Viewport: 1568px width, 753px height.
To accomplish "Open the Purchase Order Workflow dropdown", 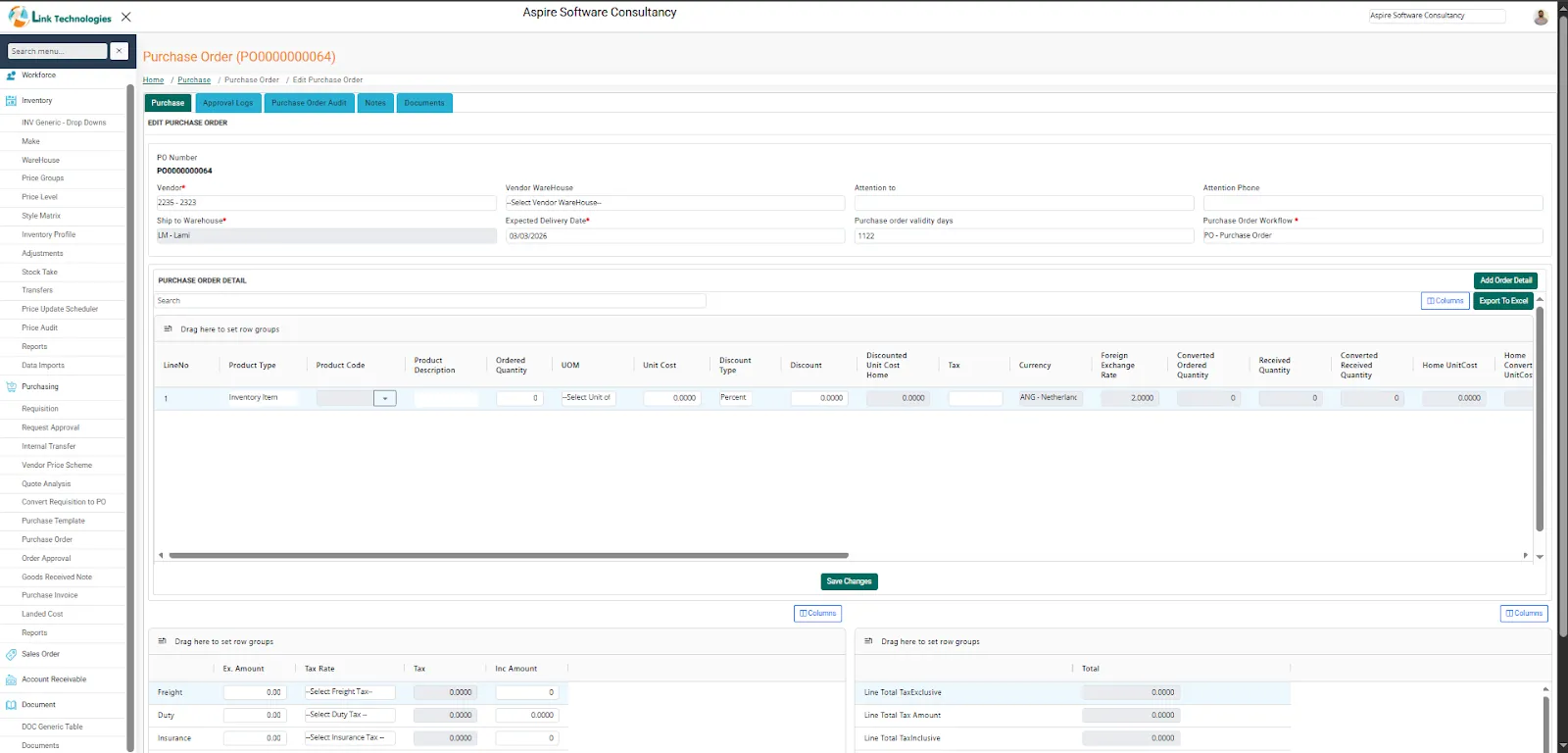I will coord(1373,236).
